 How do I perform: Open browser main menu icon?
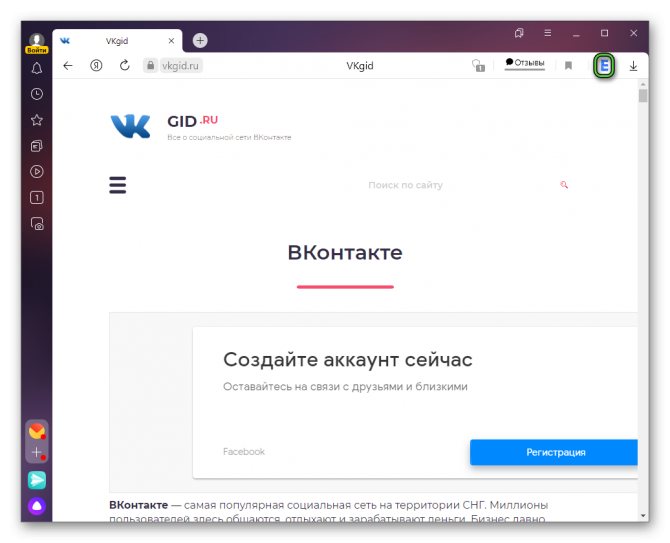[x=547, y=33]
